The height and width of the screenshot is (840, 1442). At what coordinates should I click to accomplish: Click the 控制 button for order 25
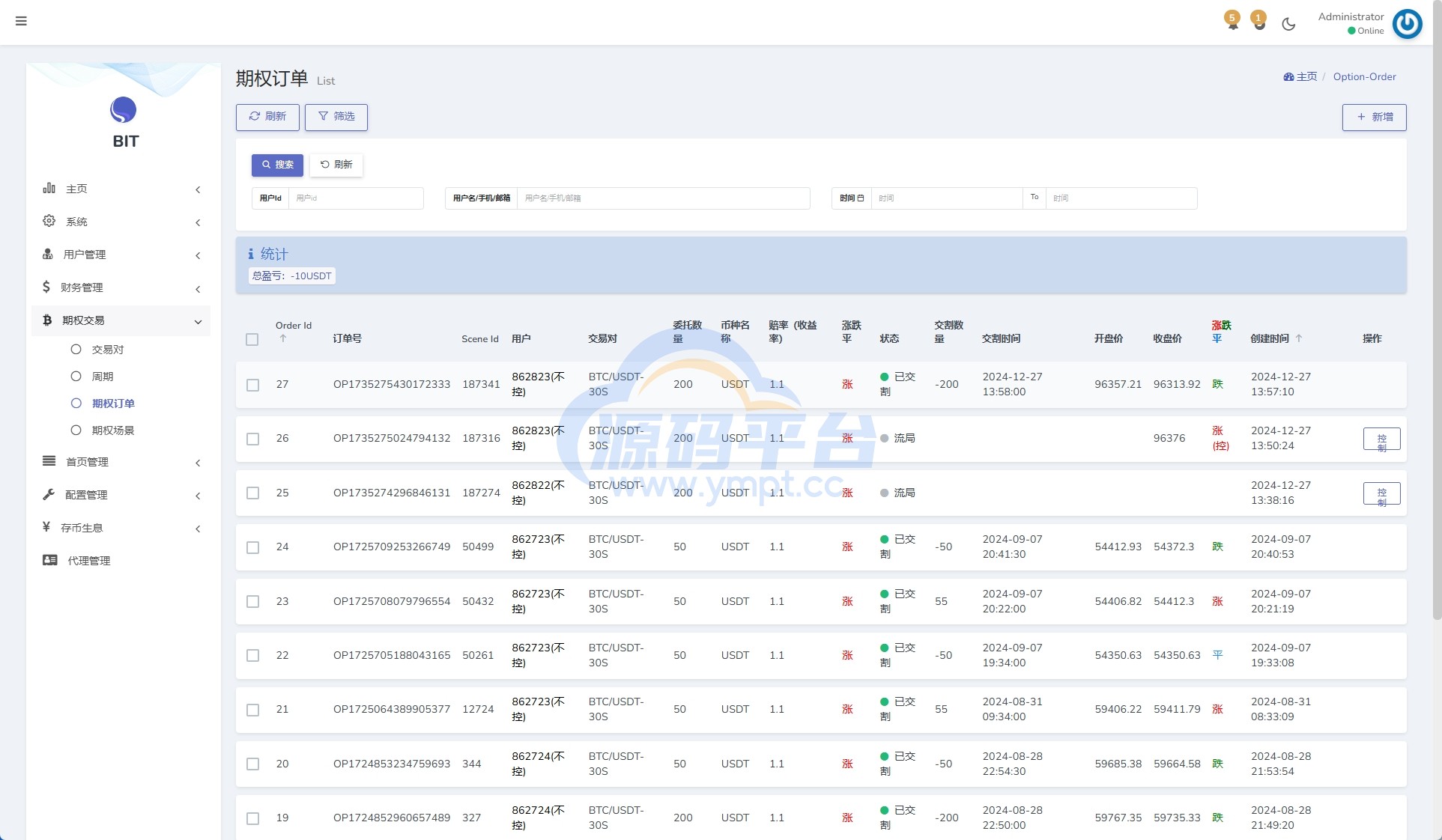click(x=1382, y=493)
